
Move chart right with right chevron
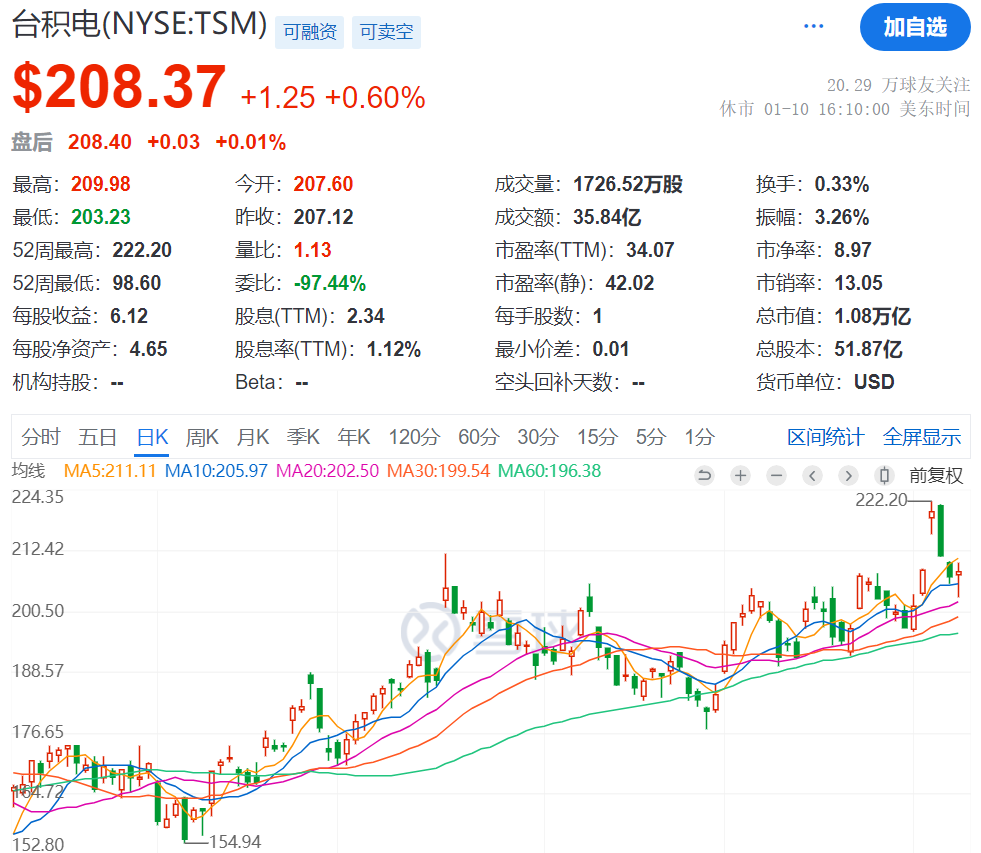pyautogui.click(x=848, y=476)
